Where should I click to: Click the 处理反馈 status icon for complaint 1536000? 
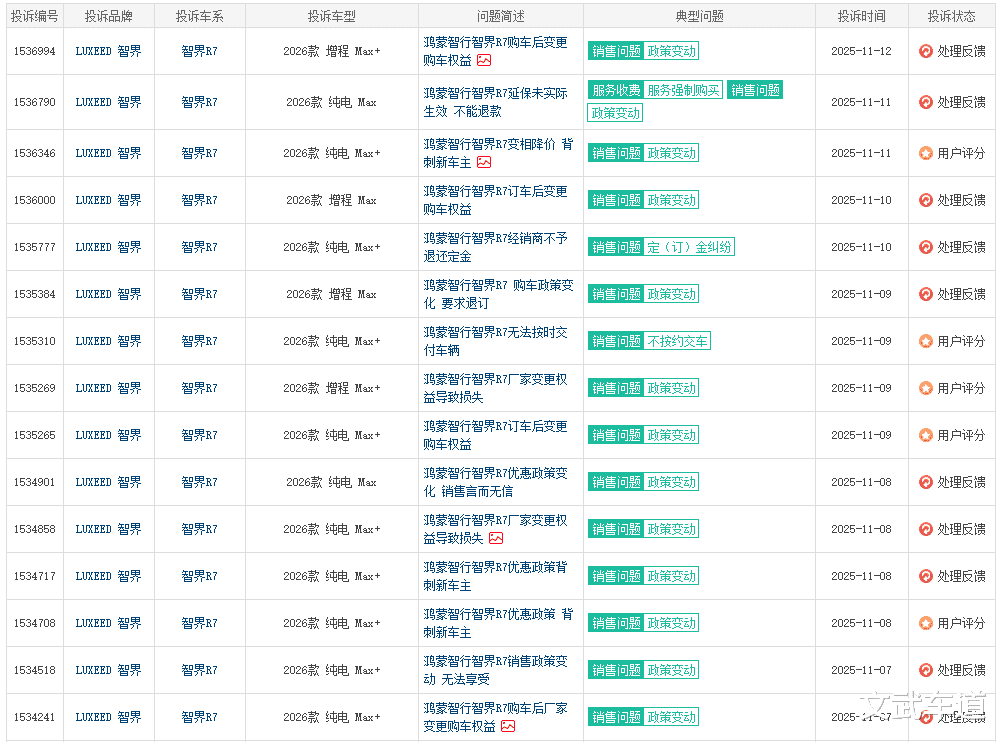[926, 200]
